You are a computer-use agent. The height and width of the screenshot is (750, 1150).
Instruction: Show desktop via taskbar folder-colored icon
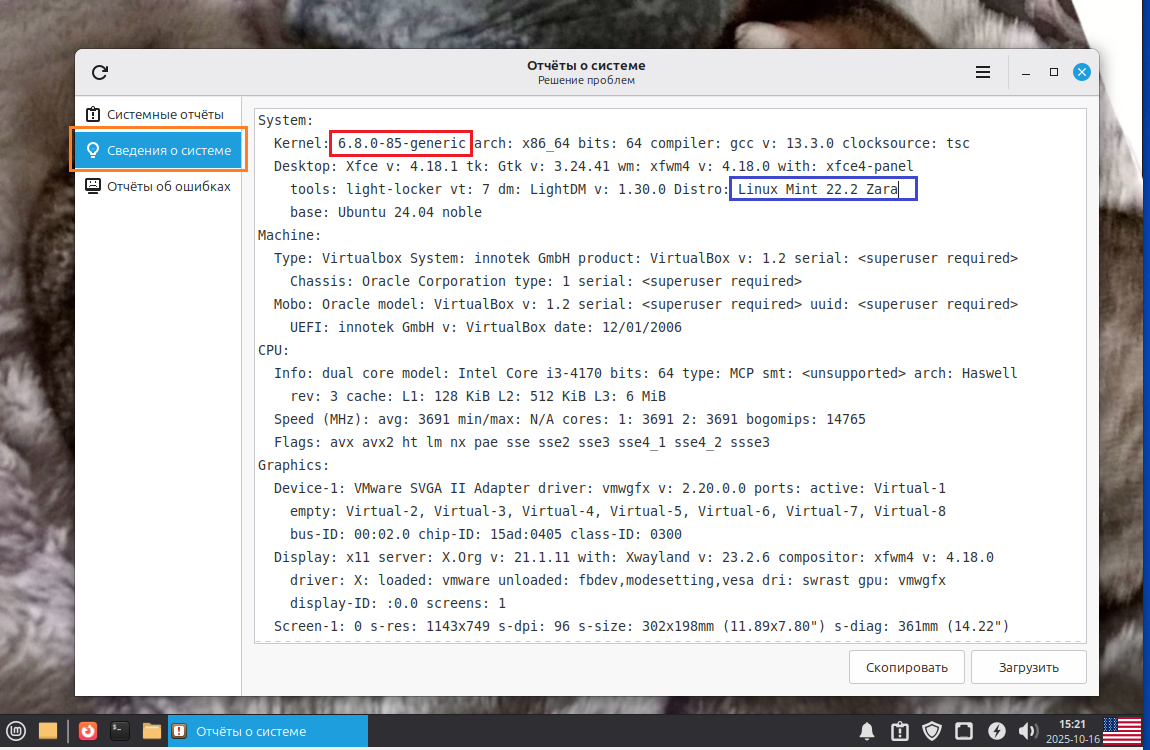point(48,731)
